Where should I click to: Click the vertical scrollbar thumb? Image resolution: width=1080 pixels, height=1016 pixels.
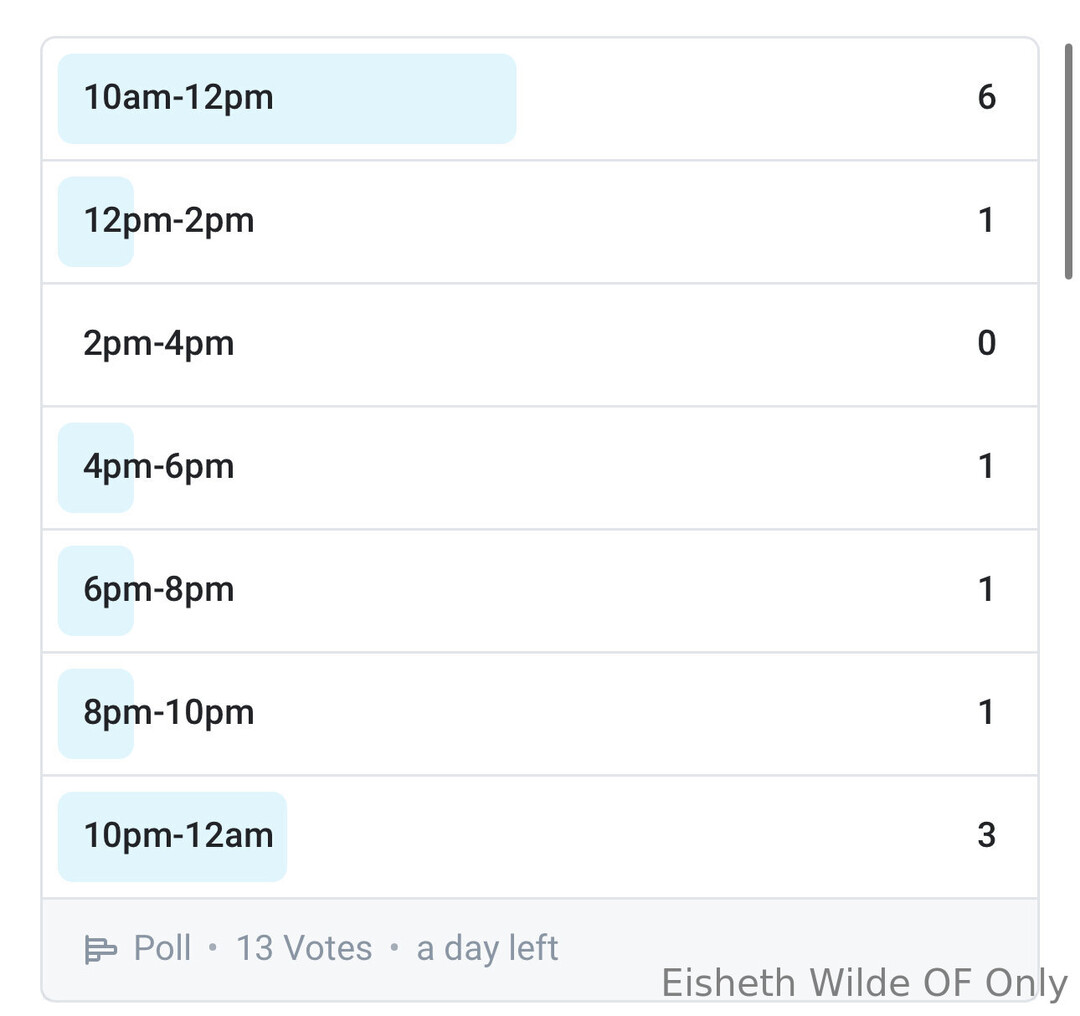click(x=1068, y=160)
